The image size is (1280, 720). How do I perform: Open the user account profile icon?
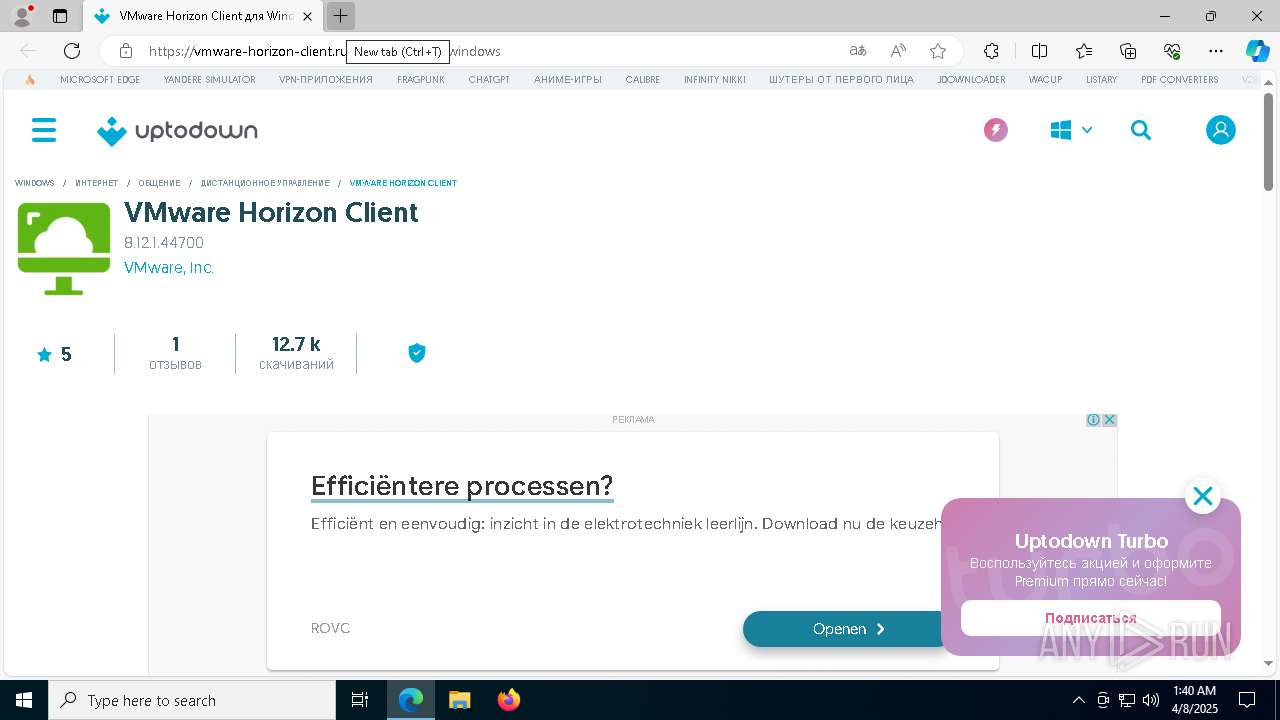point(1220,130)
